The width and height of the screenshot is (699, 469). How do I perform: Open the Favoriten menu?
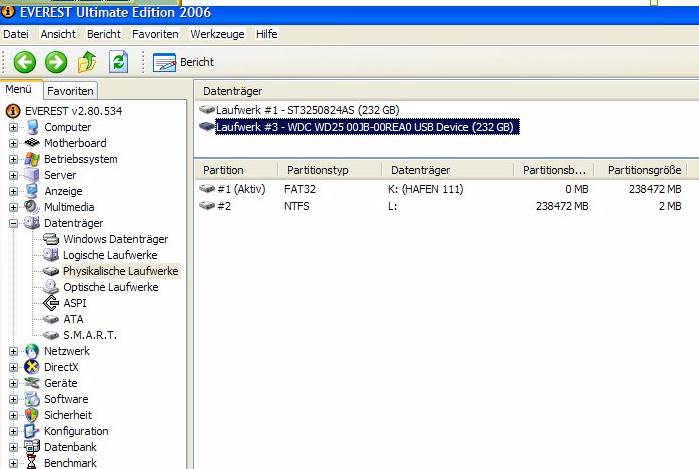(155, 34)
